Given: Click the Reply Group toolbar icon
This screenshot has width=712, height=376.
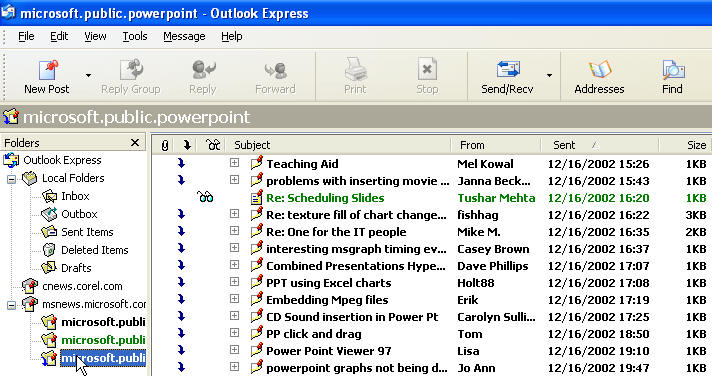Looking at the screenshot, I should coord(131,69).
